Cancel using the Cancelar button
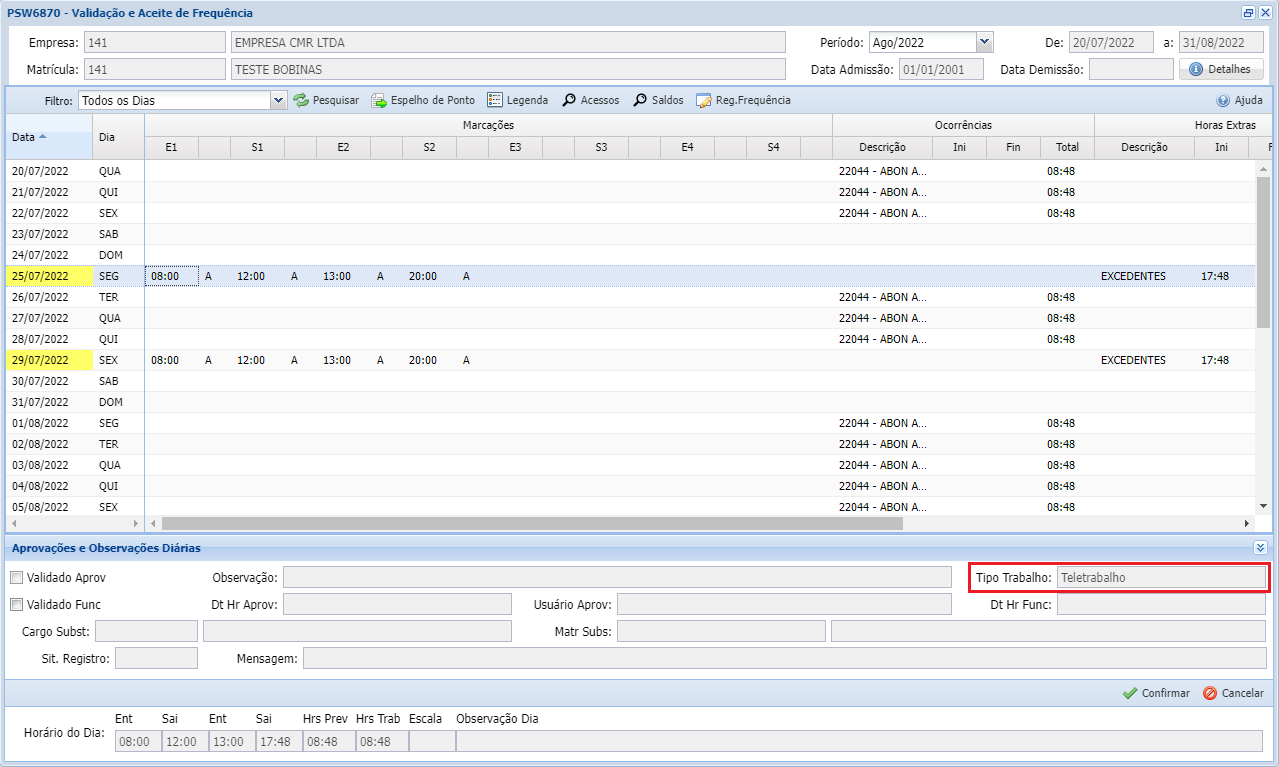 tap(1233, 693)
